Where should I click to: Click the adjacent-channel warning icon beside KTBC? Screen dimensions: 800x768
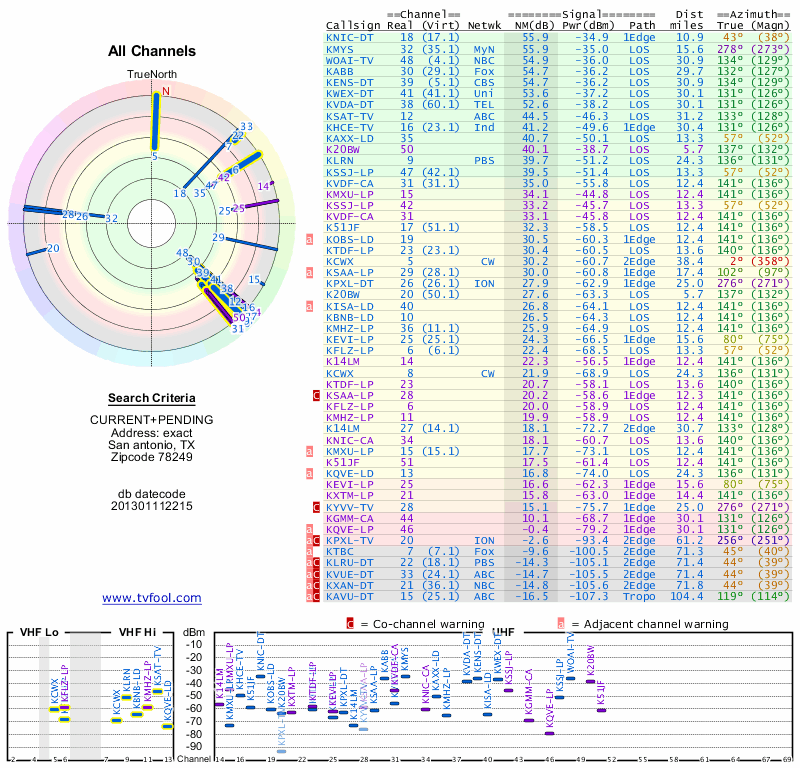coord(310,551)
